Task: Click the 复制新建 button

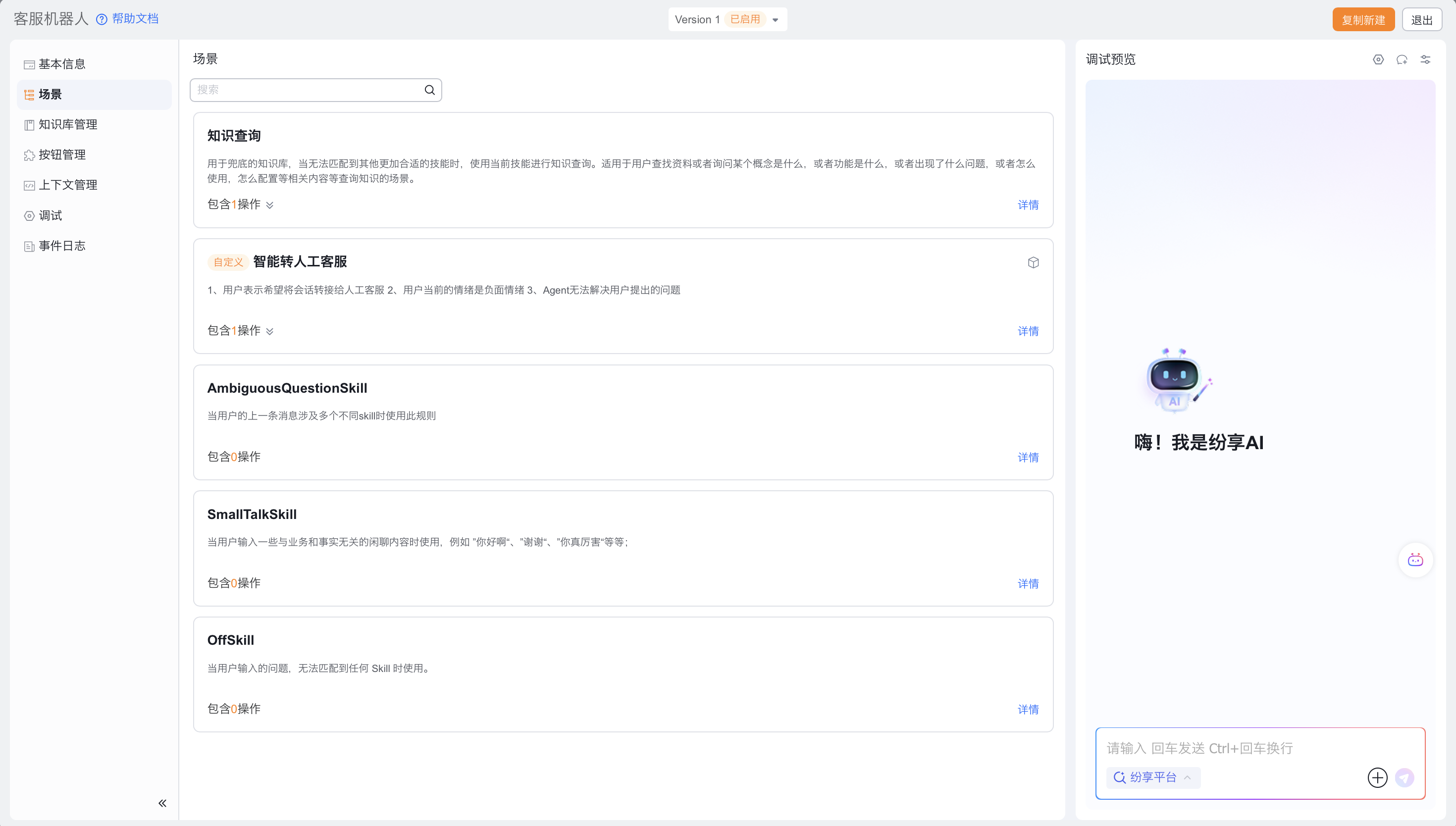Action: pyautogui.click(x=1362, y=20)
